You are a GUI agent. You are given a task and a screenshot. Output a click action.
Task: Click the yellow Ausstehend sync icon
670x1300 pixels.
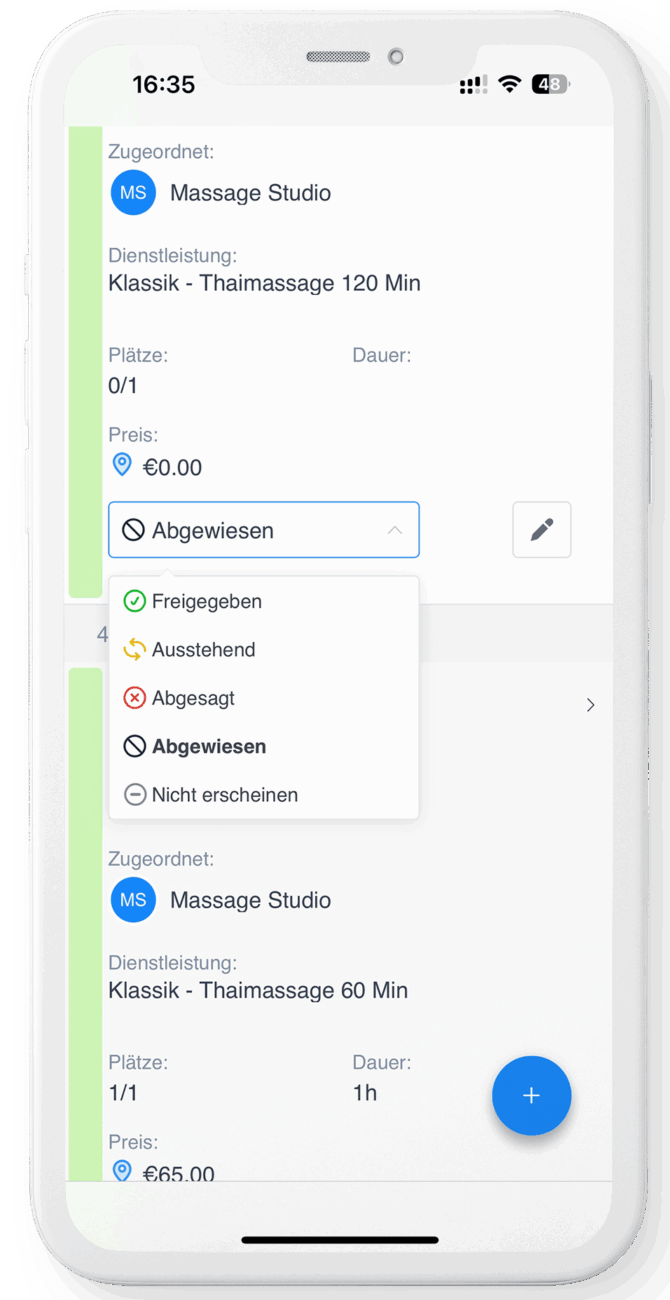[x=134, y=650]
